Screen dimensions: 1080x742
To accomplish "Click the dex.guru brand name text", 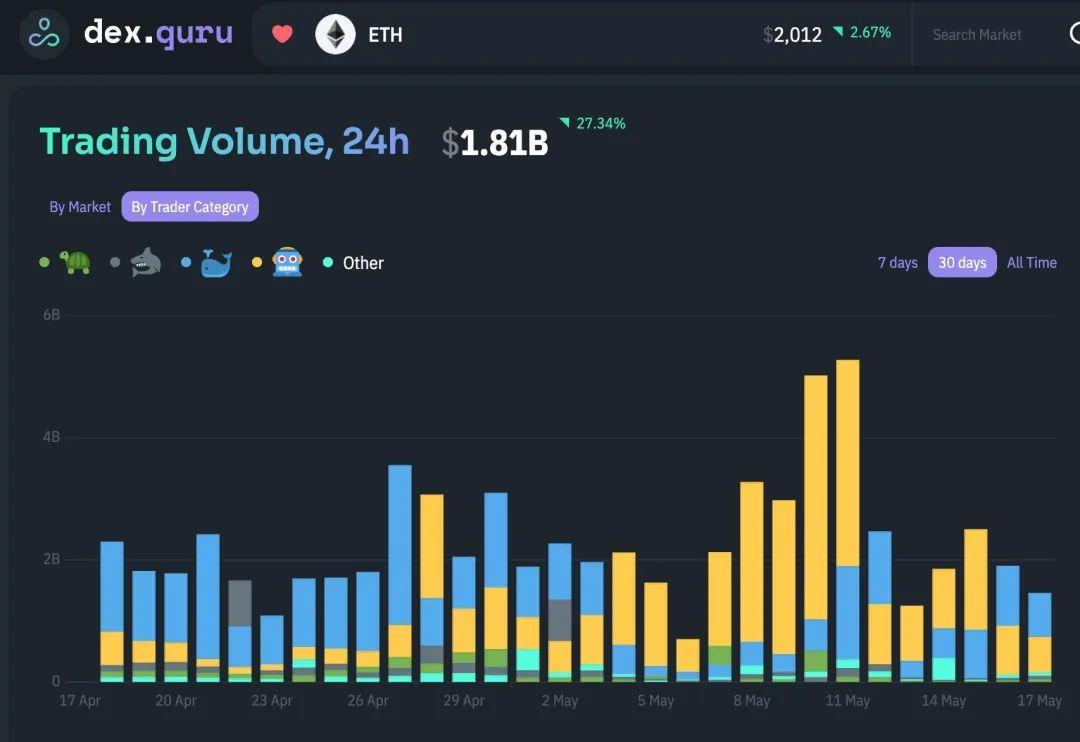I will (x=158, y=33).
